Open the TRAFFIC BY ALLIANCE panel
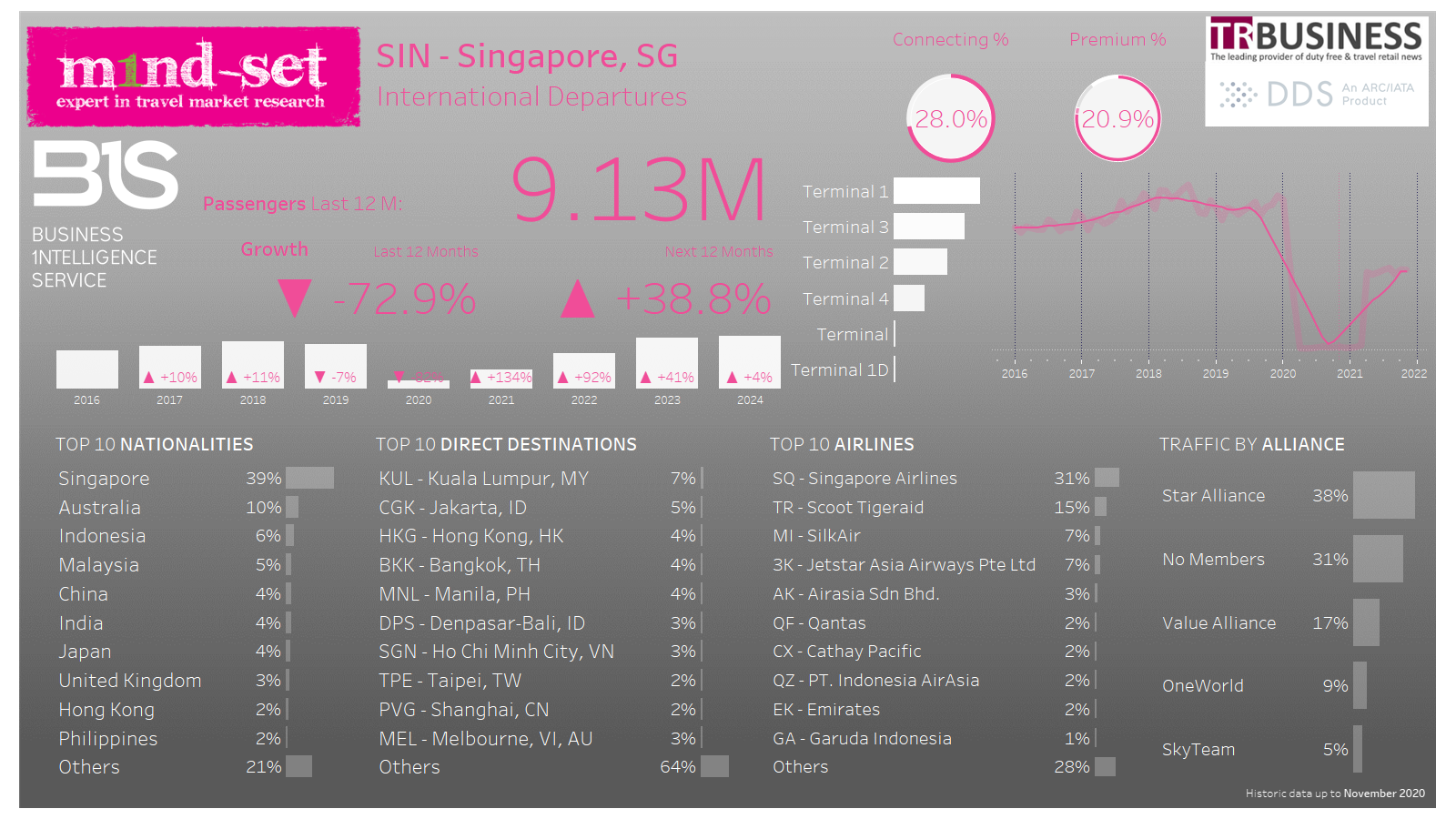The image size is (1456, 819). (1251, 444)
